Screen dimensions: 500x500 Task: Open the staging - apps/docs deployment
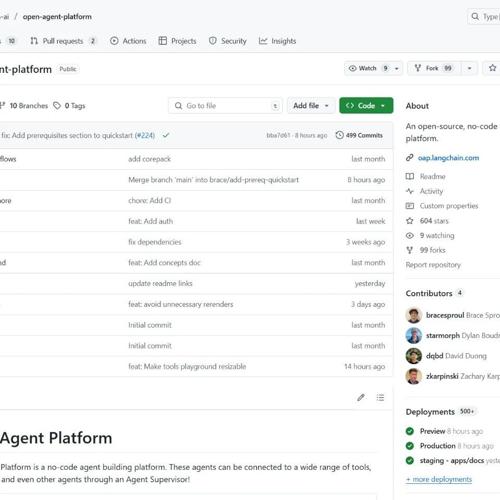452,460
